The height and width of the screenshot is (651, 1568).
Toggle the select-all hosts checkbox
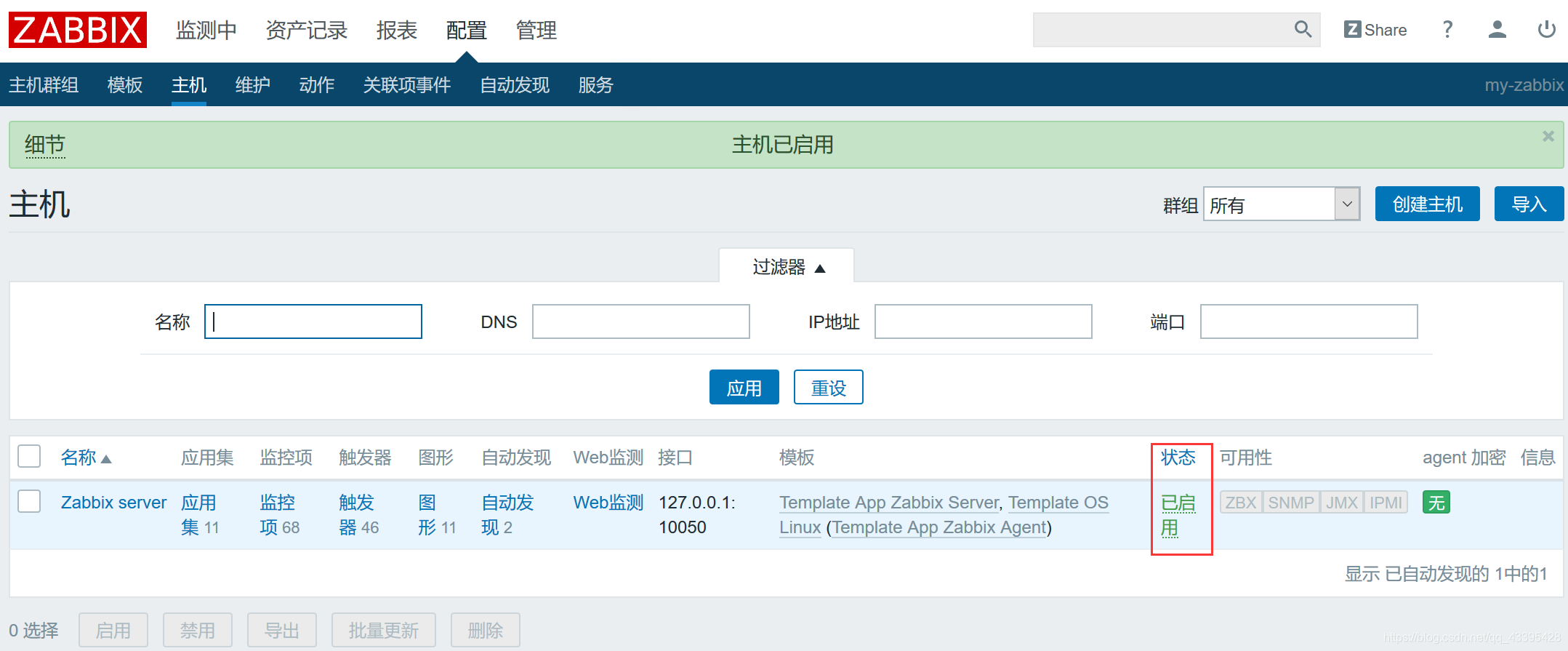click(x=29, y=457)
